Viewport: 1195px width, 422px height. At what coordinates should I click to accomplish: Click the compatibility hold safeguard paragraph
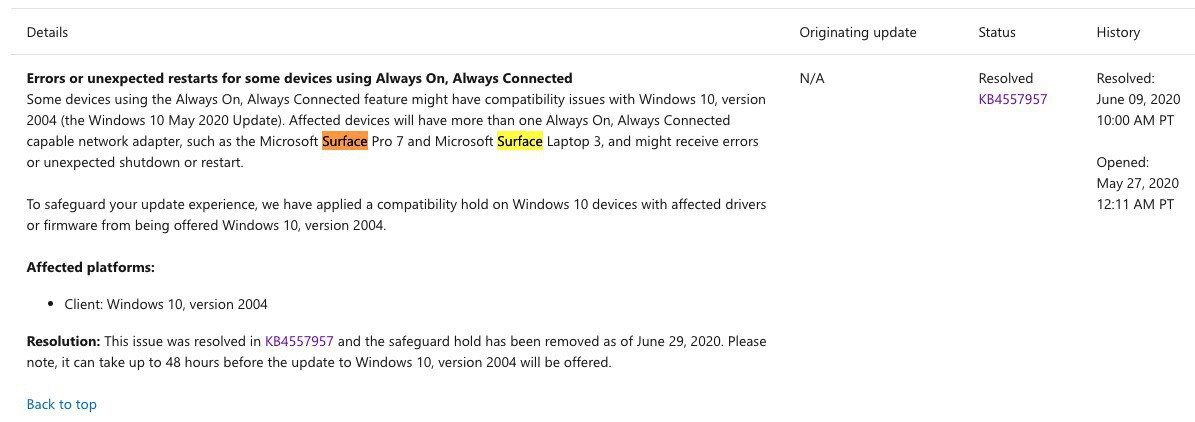396,214
